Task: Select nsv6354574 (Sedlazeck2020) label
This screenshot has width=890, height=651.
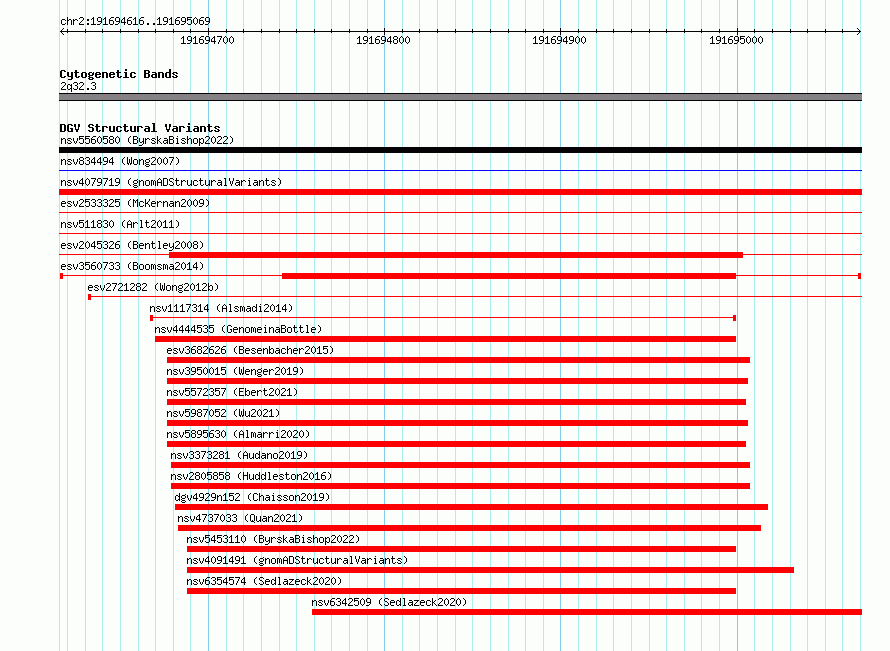Action: (264, 581)
